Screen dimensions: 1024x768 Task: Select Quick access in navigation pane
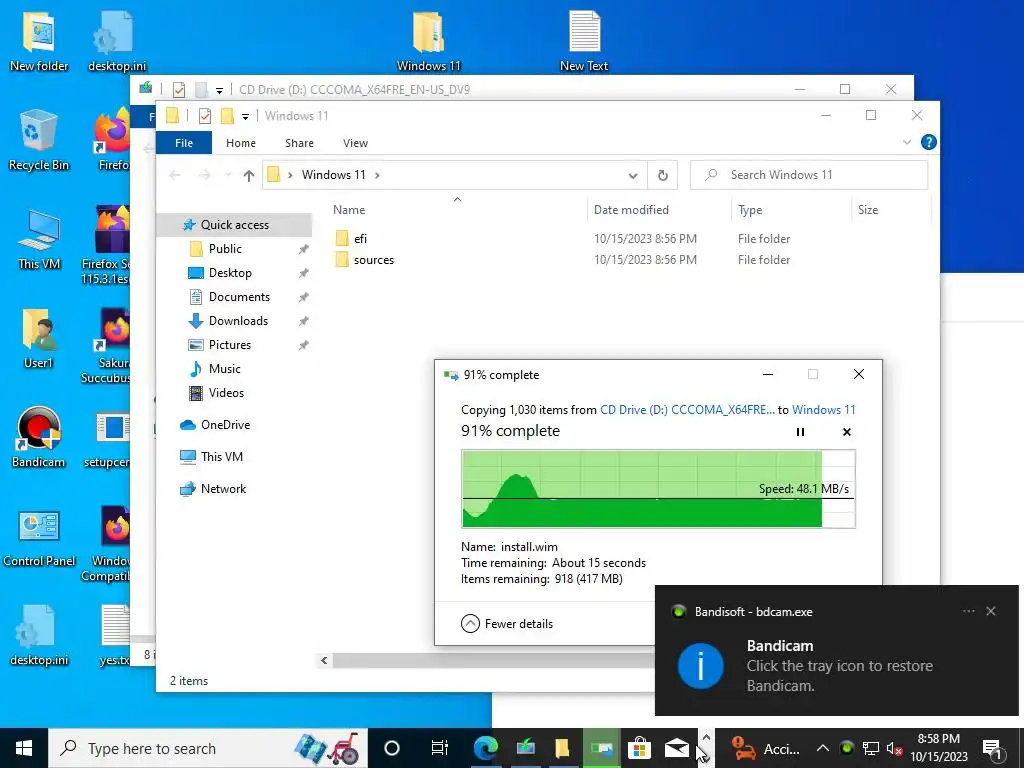point(234,225)
